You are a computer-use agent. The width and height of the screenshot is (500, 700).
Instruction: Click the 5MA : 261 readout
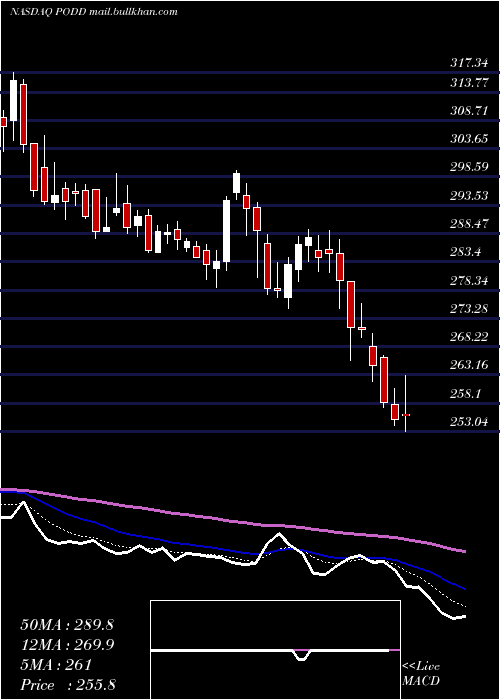[56, 665]
